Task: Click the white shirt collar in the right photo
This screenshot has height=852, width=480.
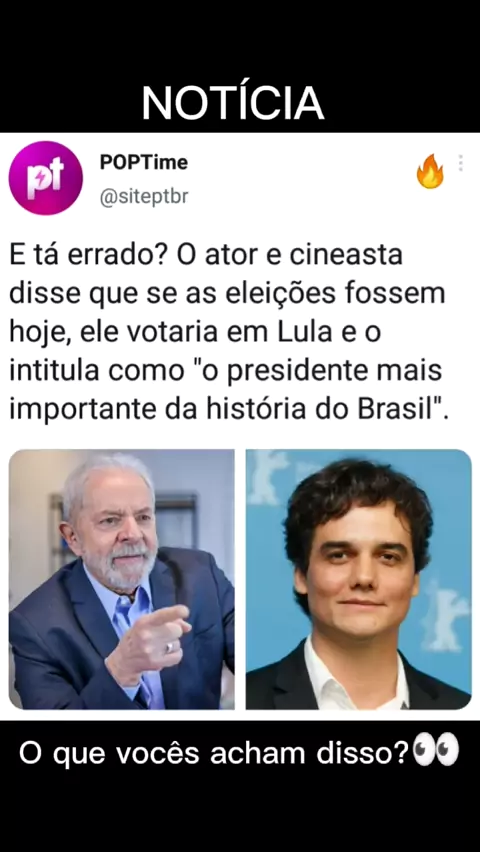Action: pos(356,674)
